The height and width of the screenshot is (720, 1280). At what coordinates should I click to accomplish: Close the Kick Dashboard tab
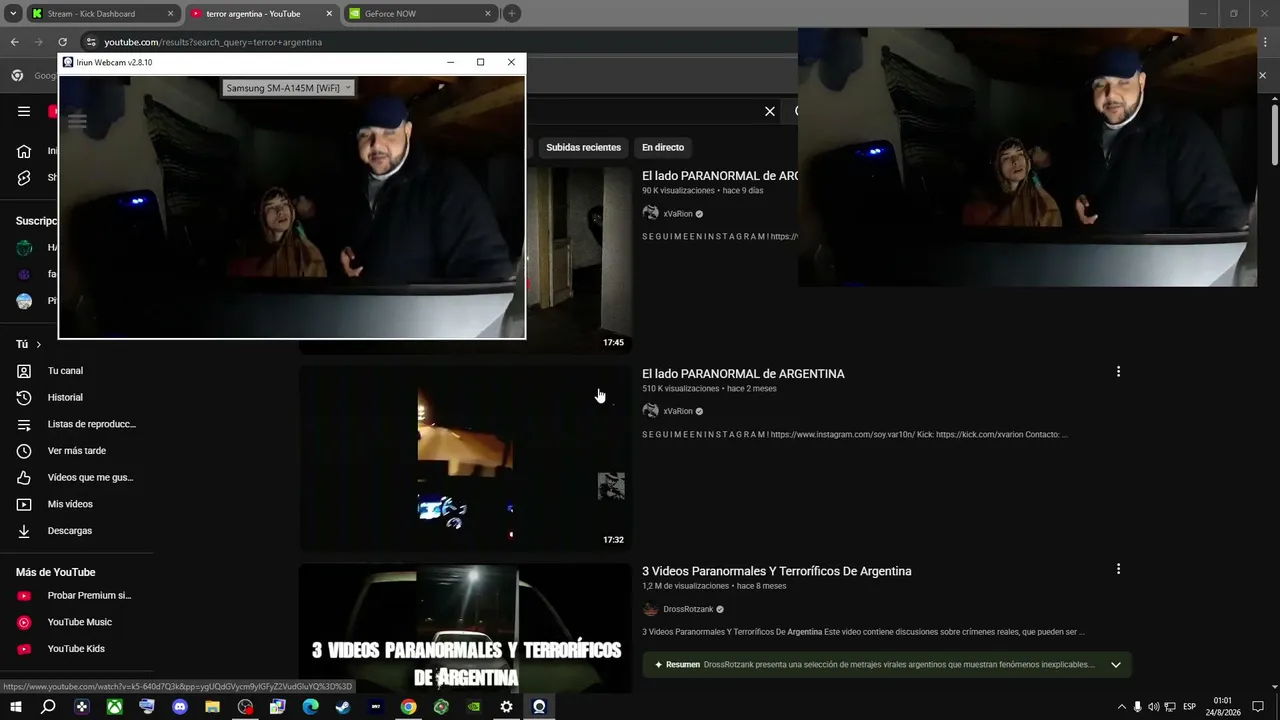[x=170, y=14]
